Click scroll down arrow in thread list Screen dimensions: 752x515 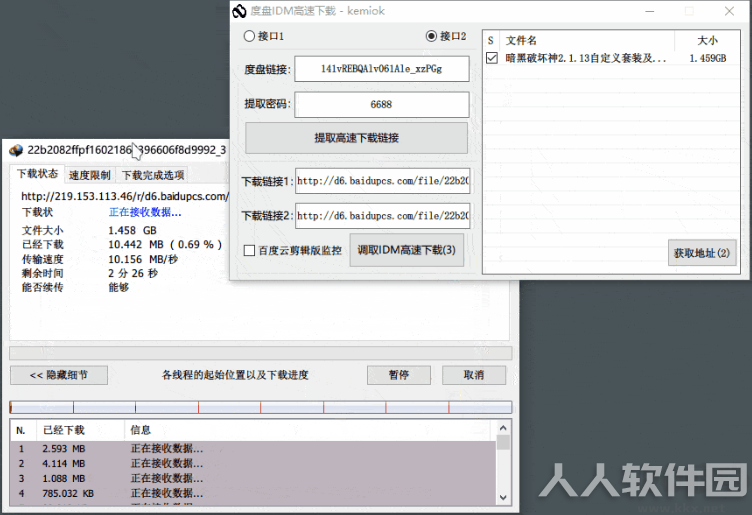tap(503, 497)
